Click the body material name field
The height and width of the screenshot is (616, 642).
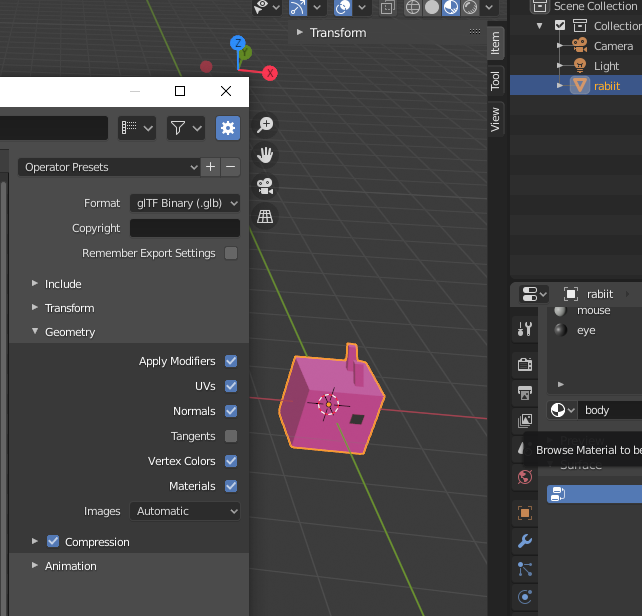(x=610, y=410)
